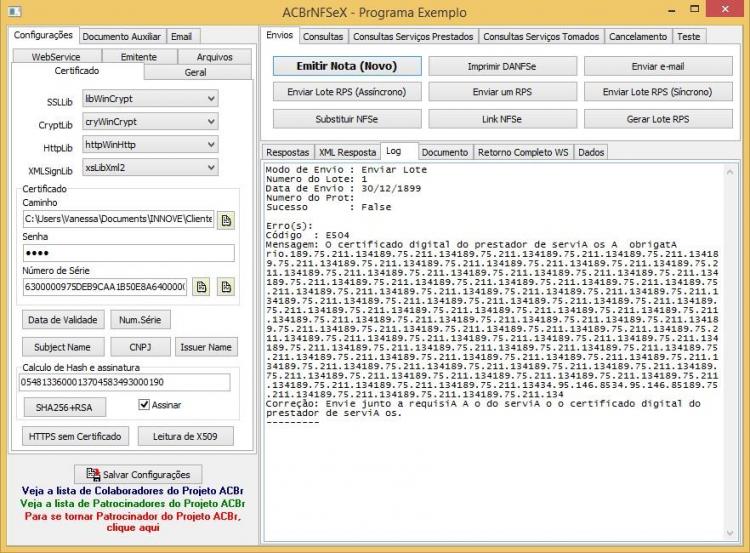Click Imprimir DANFSe button

tap(502, 66)
